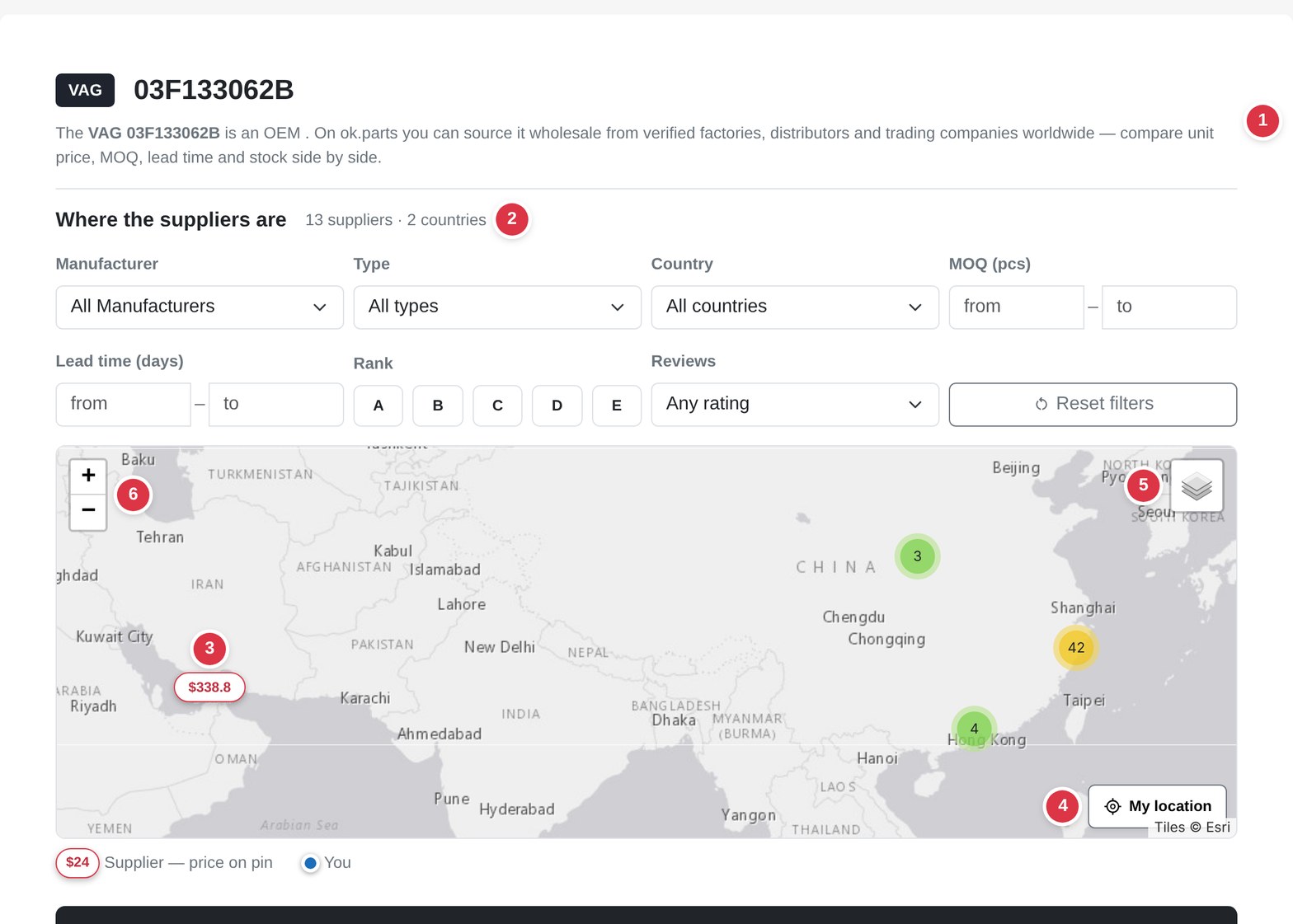Click the Reset filters button
The height and width of the screenshot is (924, 1293).
(x=1093, y=405)
